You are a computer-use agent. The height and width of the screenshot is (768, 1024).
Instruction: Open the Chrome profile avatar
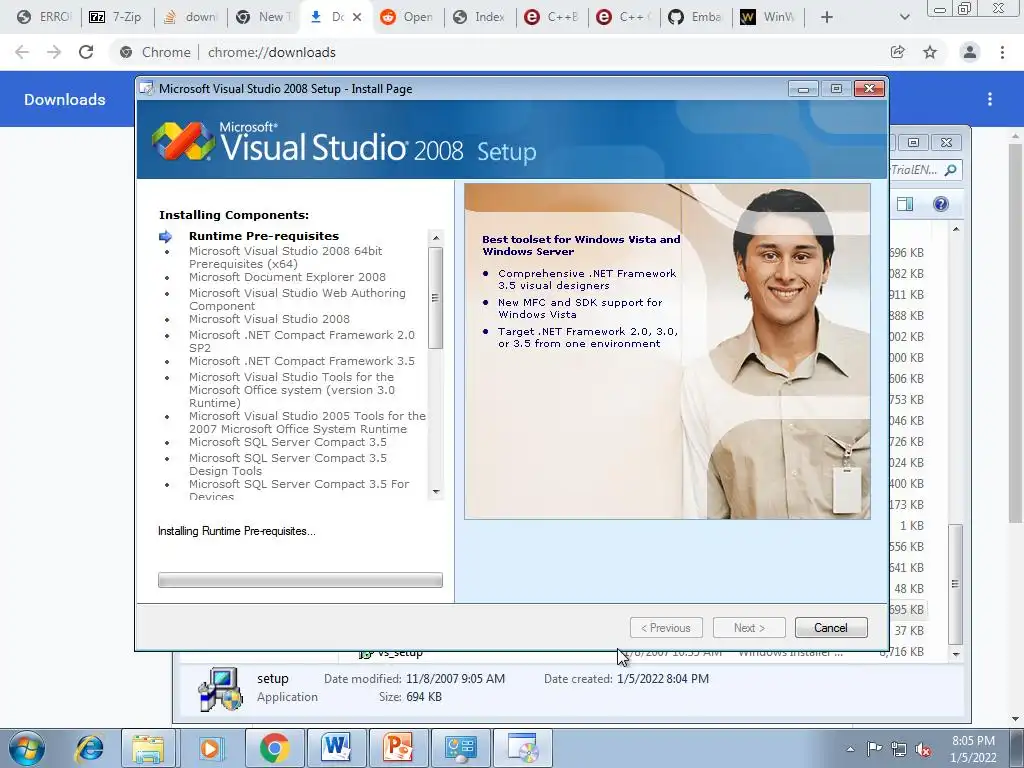pyautogui.click(x=970, y=52)
